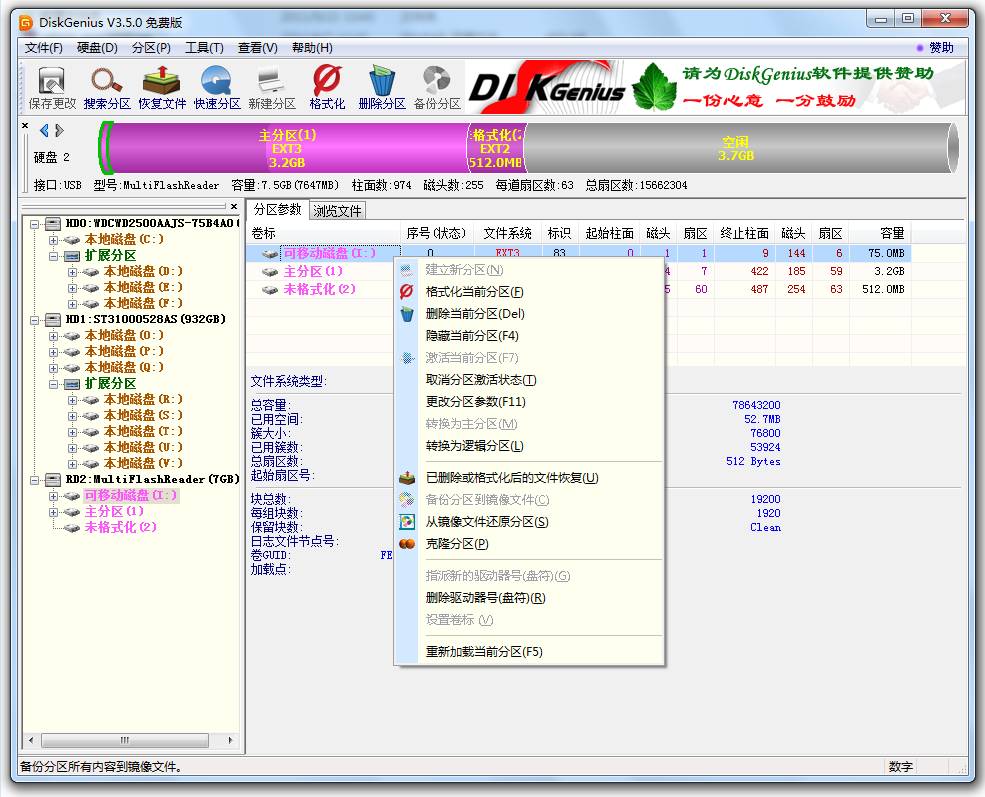Click the recovery icon next to 已删除或格式化后的文件恢复
Viewport: 985px width, 797px height.
coord(407,477)
